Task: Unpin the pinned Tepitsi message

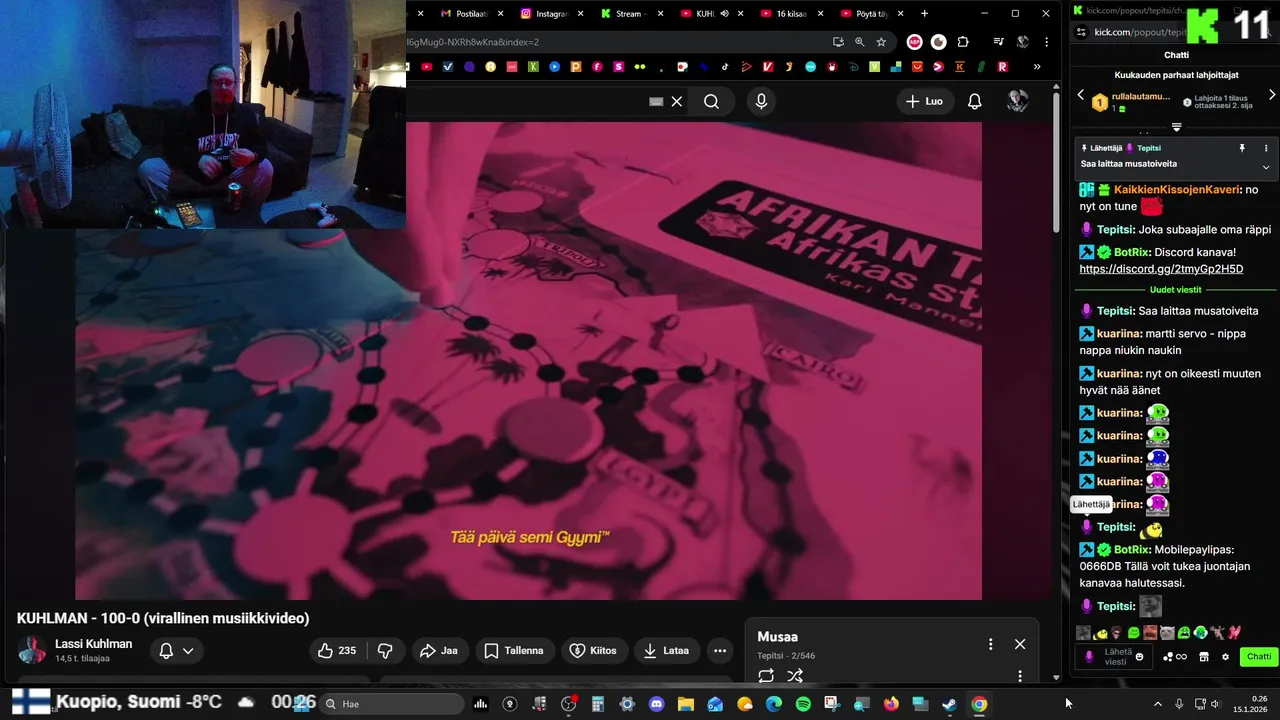Action: tap(1242, 148)
